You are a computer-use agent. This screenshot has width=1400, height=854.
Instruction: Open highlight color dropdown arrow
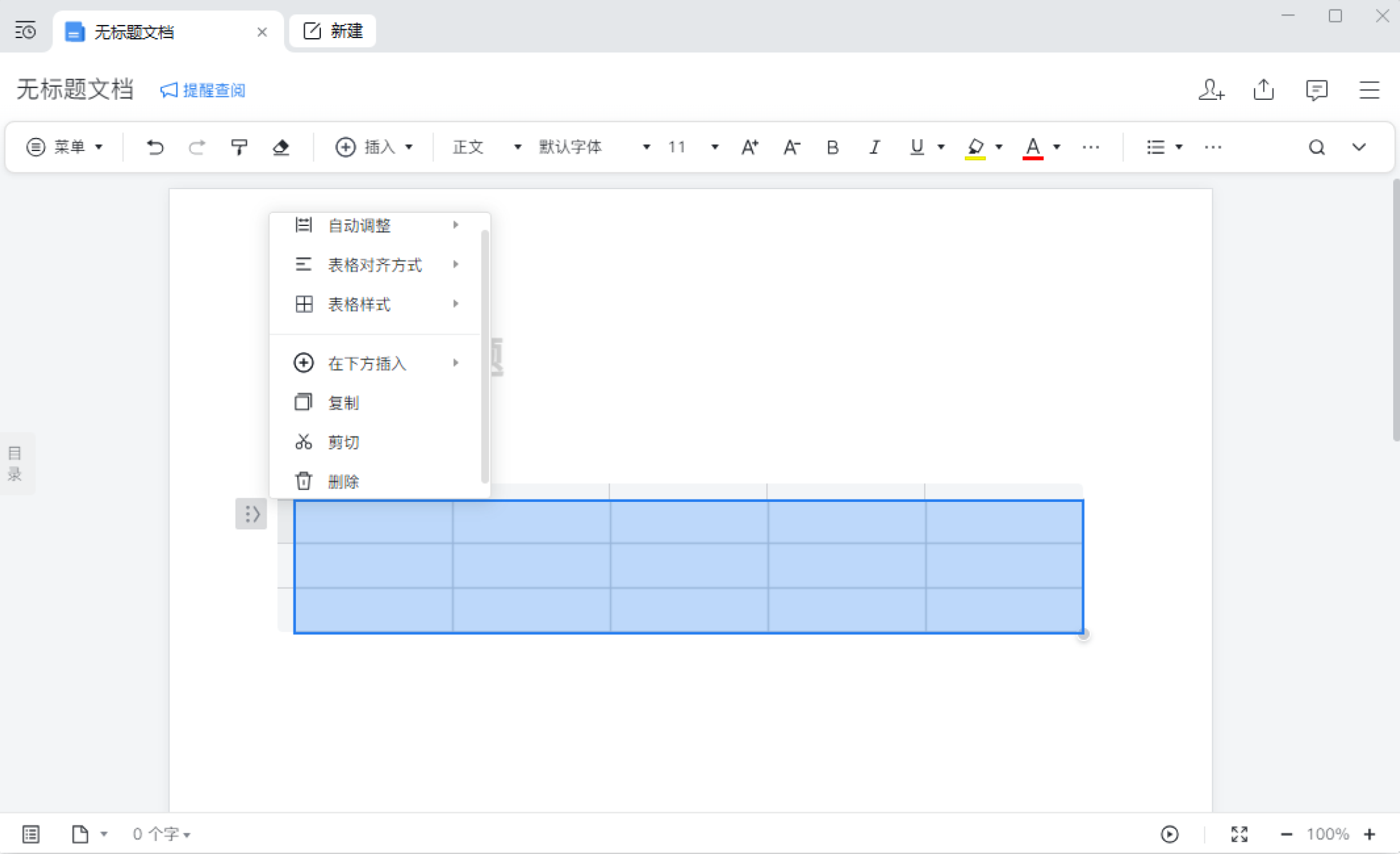pos(999,147)
